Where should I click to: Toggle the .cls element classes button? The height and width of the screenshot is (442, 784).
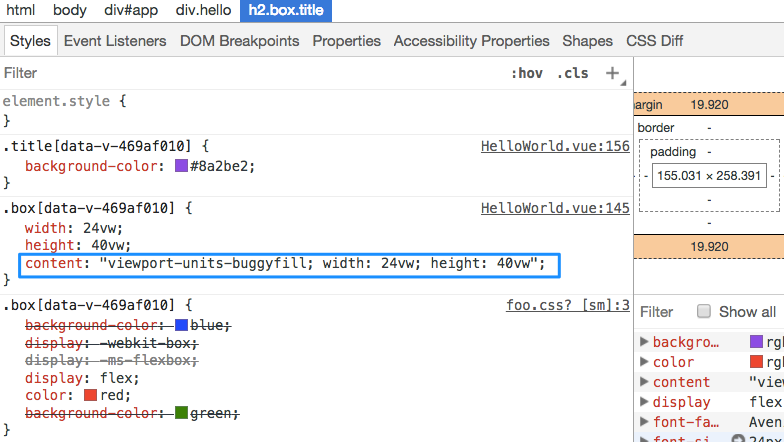(x=573, y=73)
